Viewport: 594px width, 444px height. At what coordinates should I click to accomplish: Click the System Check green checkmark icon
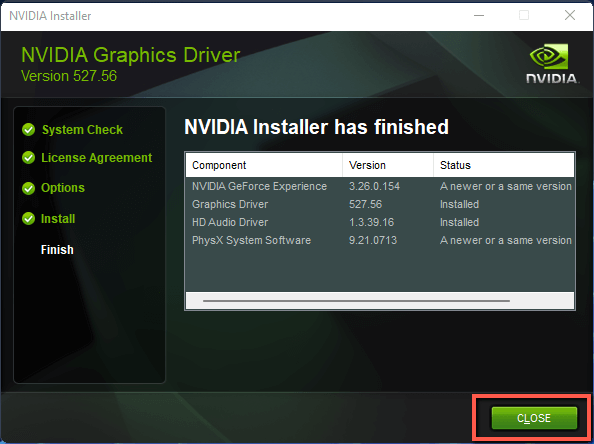click(28, 130)
